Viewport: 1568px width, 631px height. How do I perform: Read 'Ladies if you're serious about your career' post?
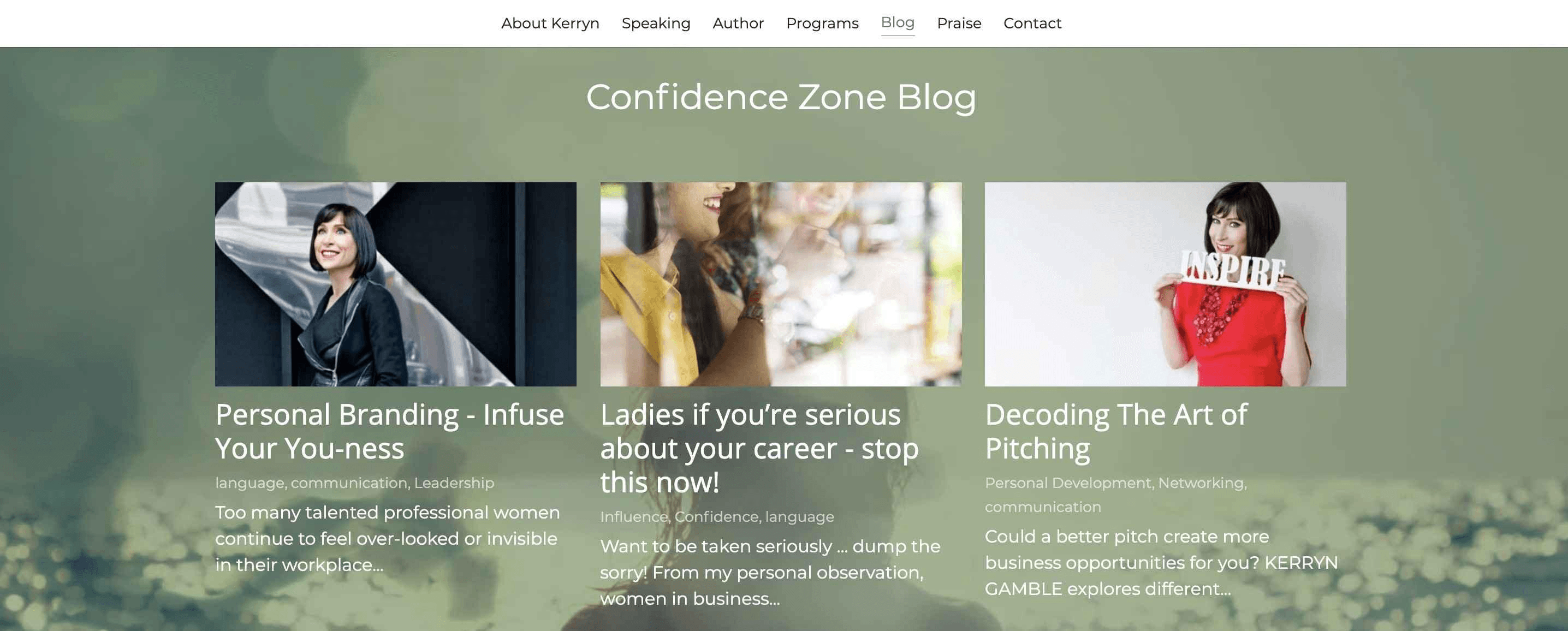(759, 448)
